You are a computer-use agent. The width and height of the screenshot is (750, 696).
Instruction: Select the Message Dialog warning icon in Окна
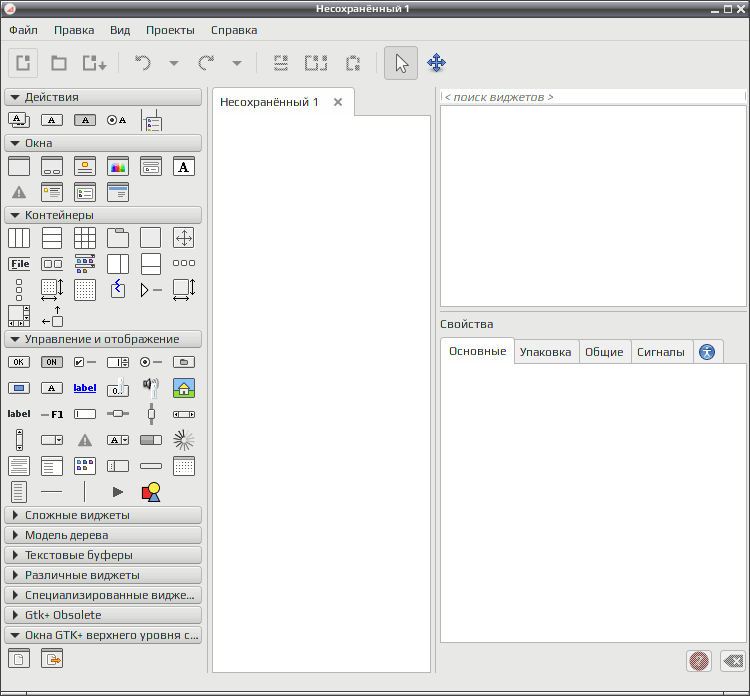[19, 192]
